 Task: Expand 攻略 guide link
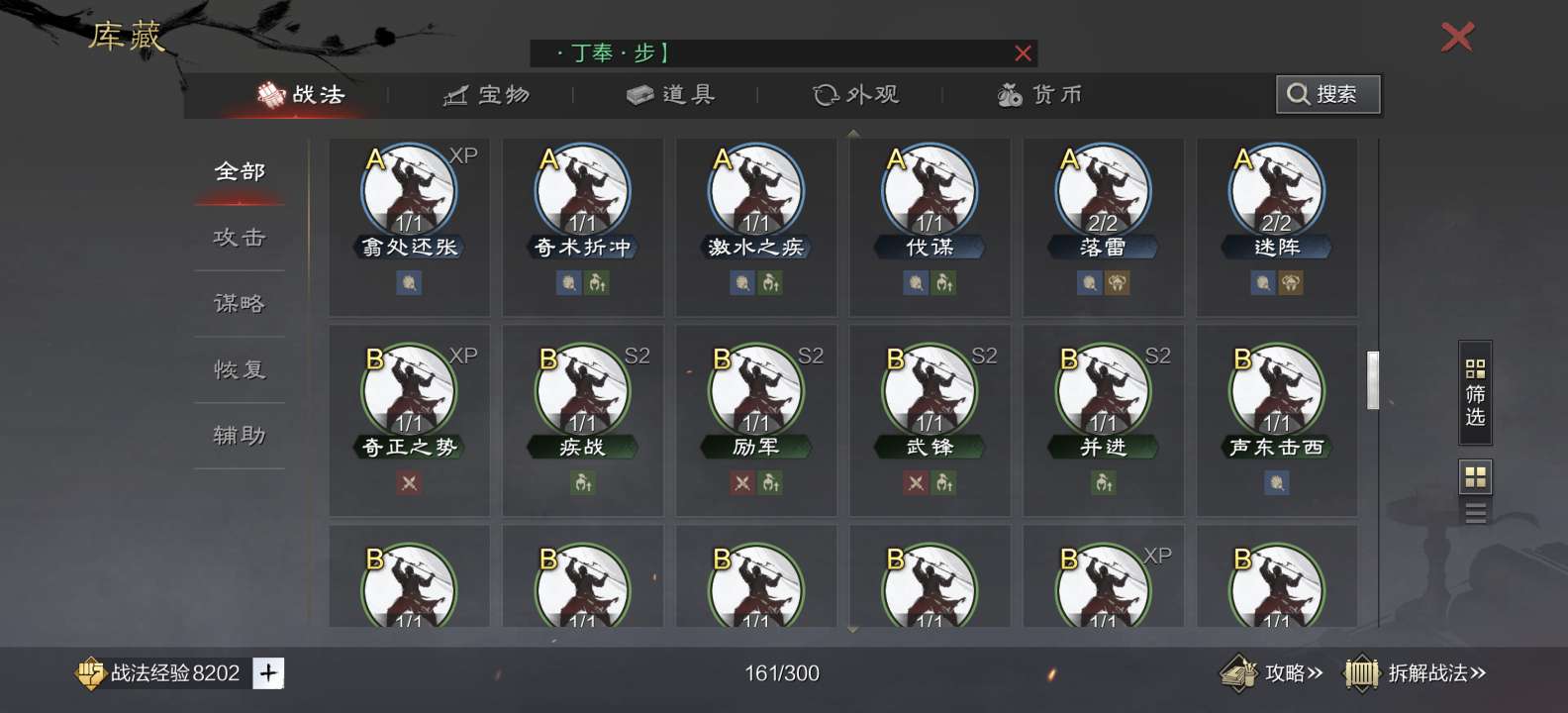click(x=1273, y=673)
